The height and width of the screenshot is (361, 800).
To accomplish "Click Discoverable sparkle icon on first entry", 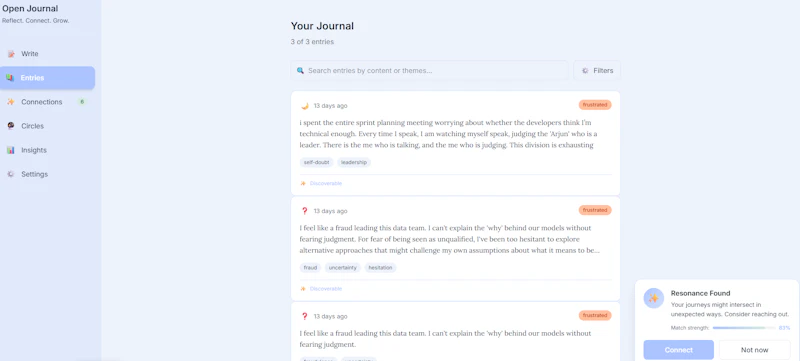I will tap(303, 184).
